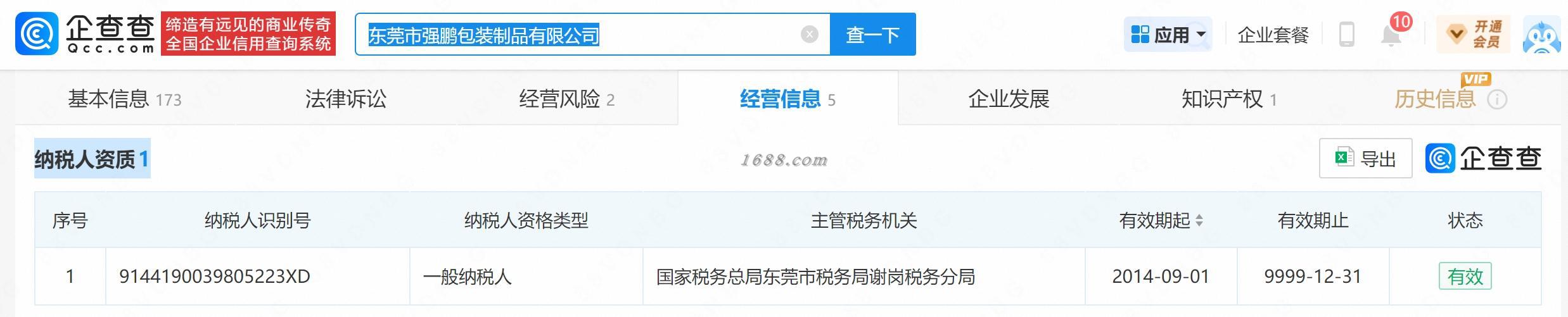Switch to the 基本信息 tab
This screenshot has height=317, width=1568.
tap(125, 99)
